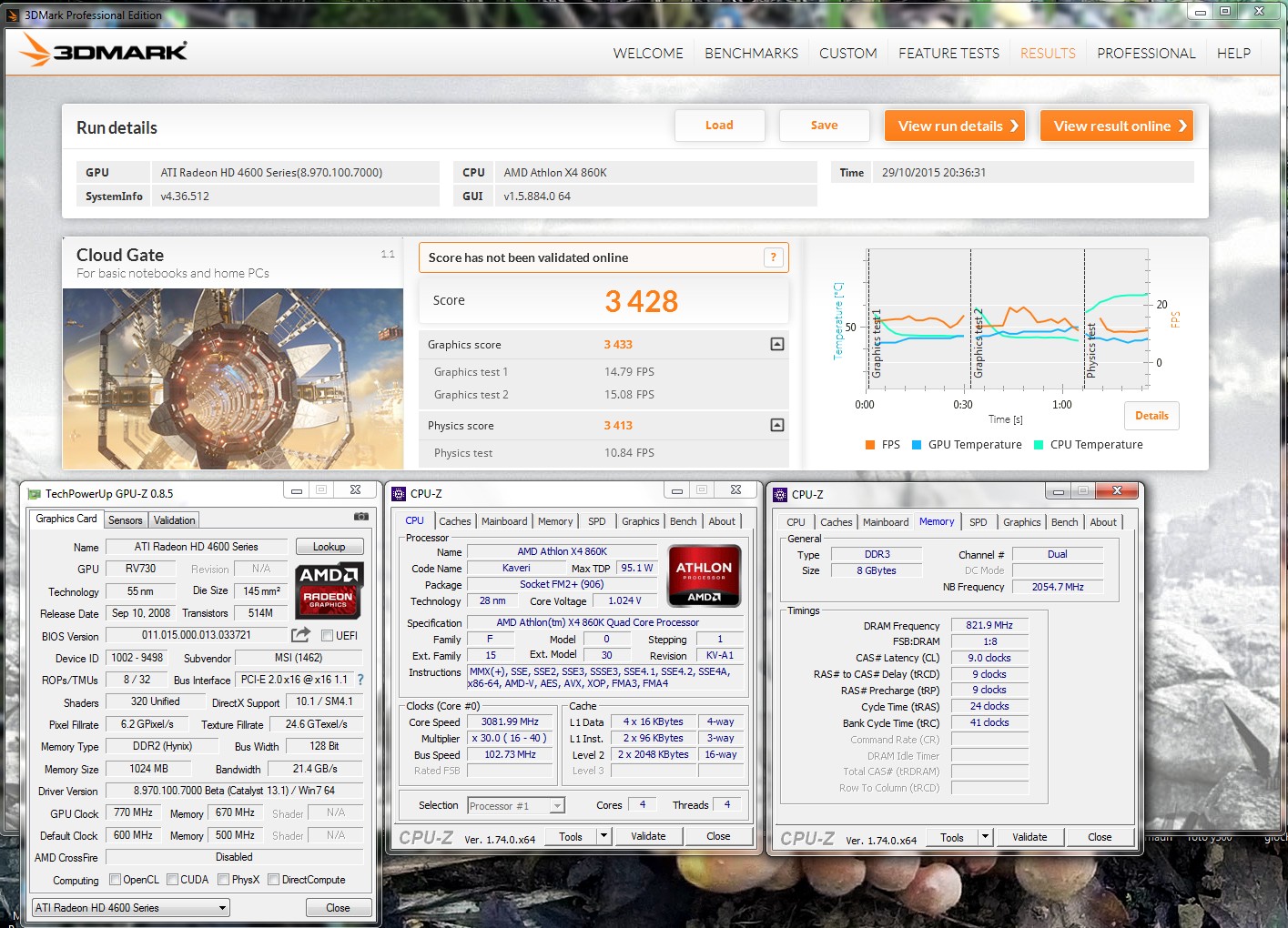This screenshot has height=928, width=1288.
Task: Switch to Graphics tab in CPU-Z CPU window
Action: click(x=641, y=521)
